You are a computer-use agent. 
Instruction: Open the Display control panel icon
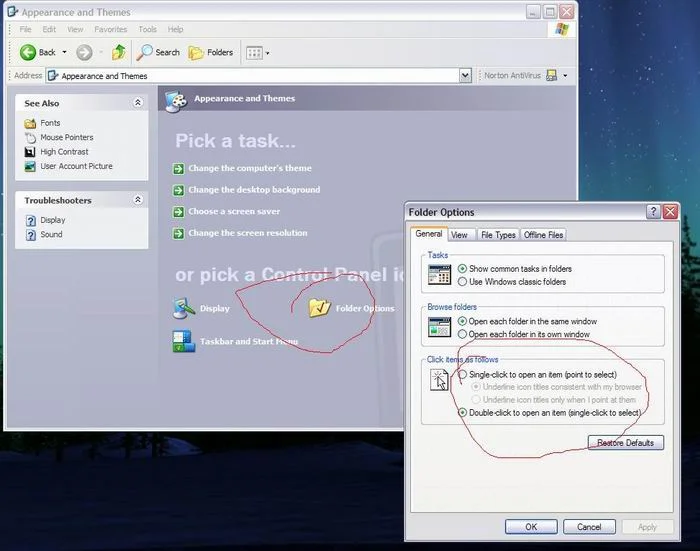(184, 308)
